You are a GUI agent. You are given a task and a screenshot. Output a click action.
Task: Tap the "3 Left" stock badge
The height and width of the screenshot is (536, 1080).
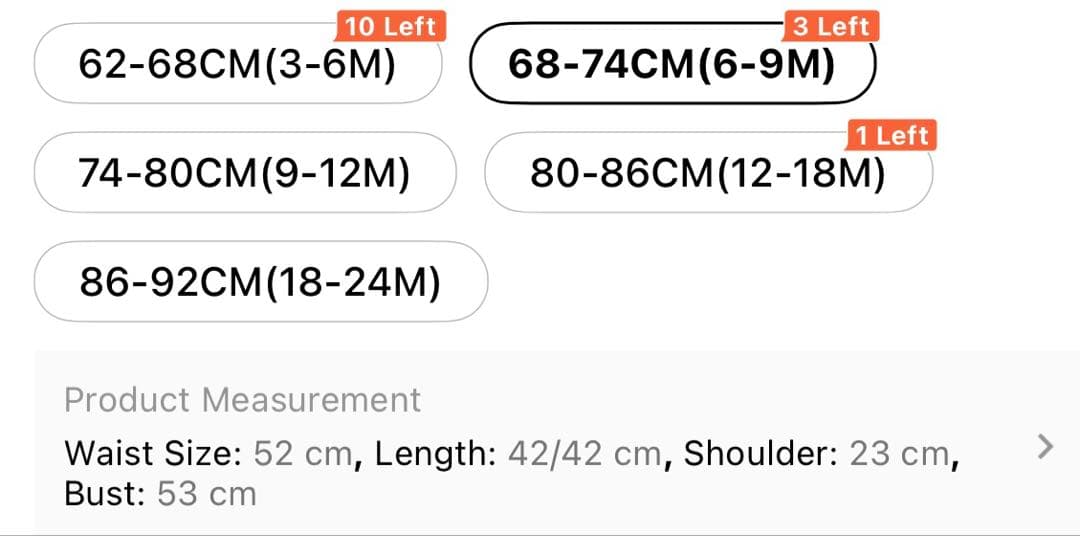click(x=831, y=26)
